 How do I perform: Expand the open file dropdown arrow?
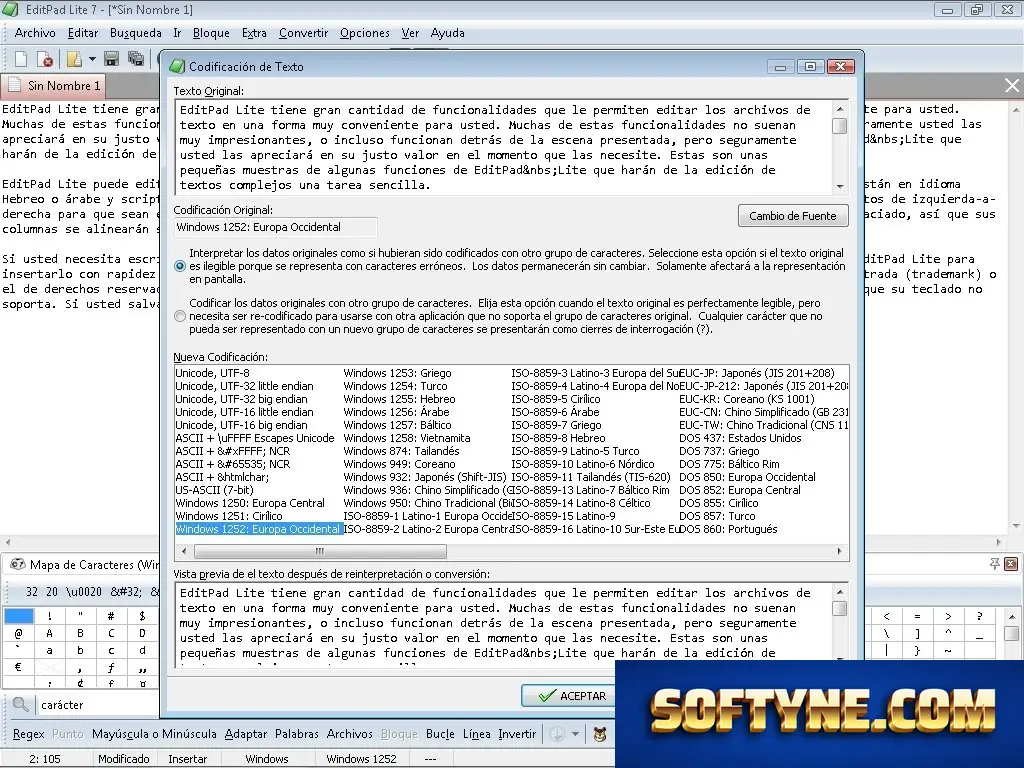click(x=92, y=59)
